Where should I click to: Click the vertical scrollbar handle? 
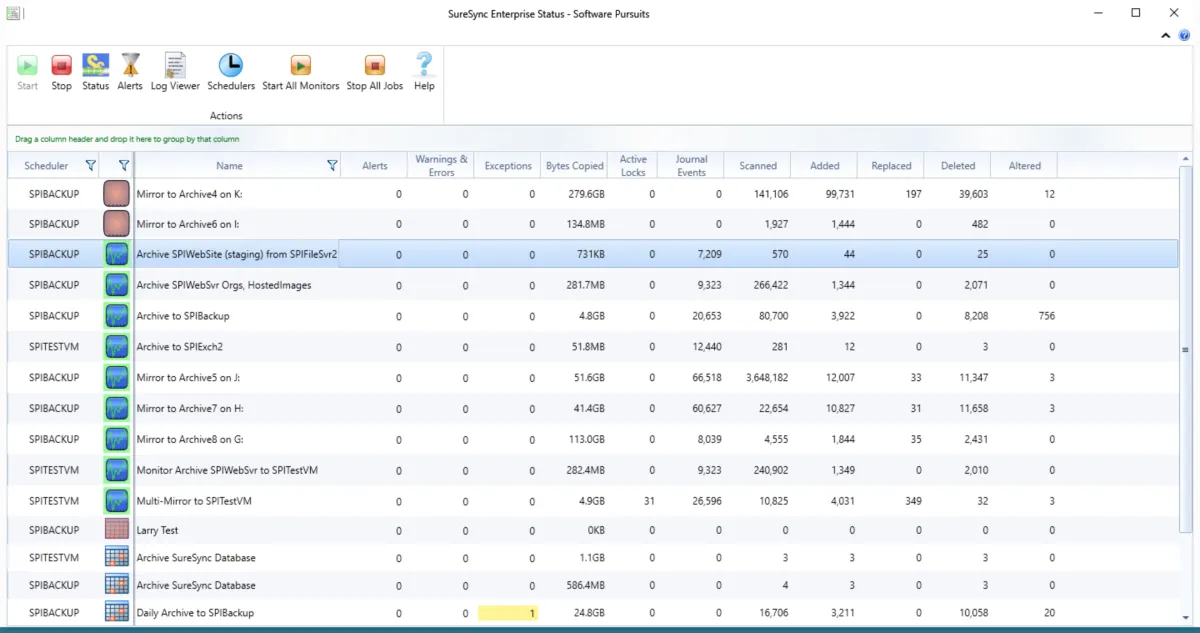coord(1185,350)
